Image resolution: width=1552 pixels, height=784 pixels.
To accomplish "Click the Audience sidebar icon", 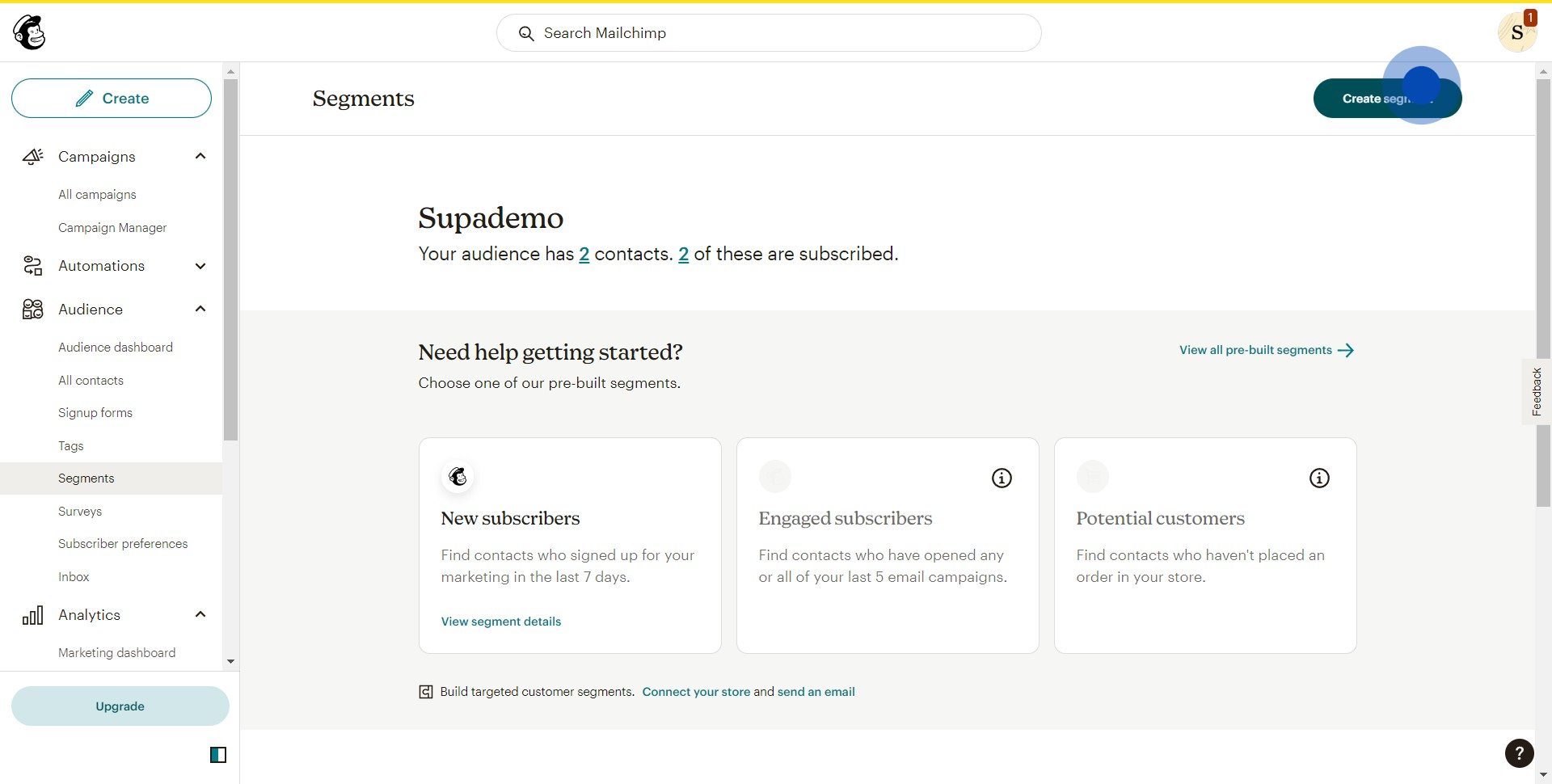I will click(x=32, y=310).
